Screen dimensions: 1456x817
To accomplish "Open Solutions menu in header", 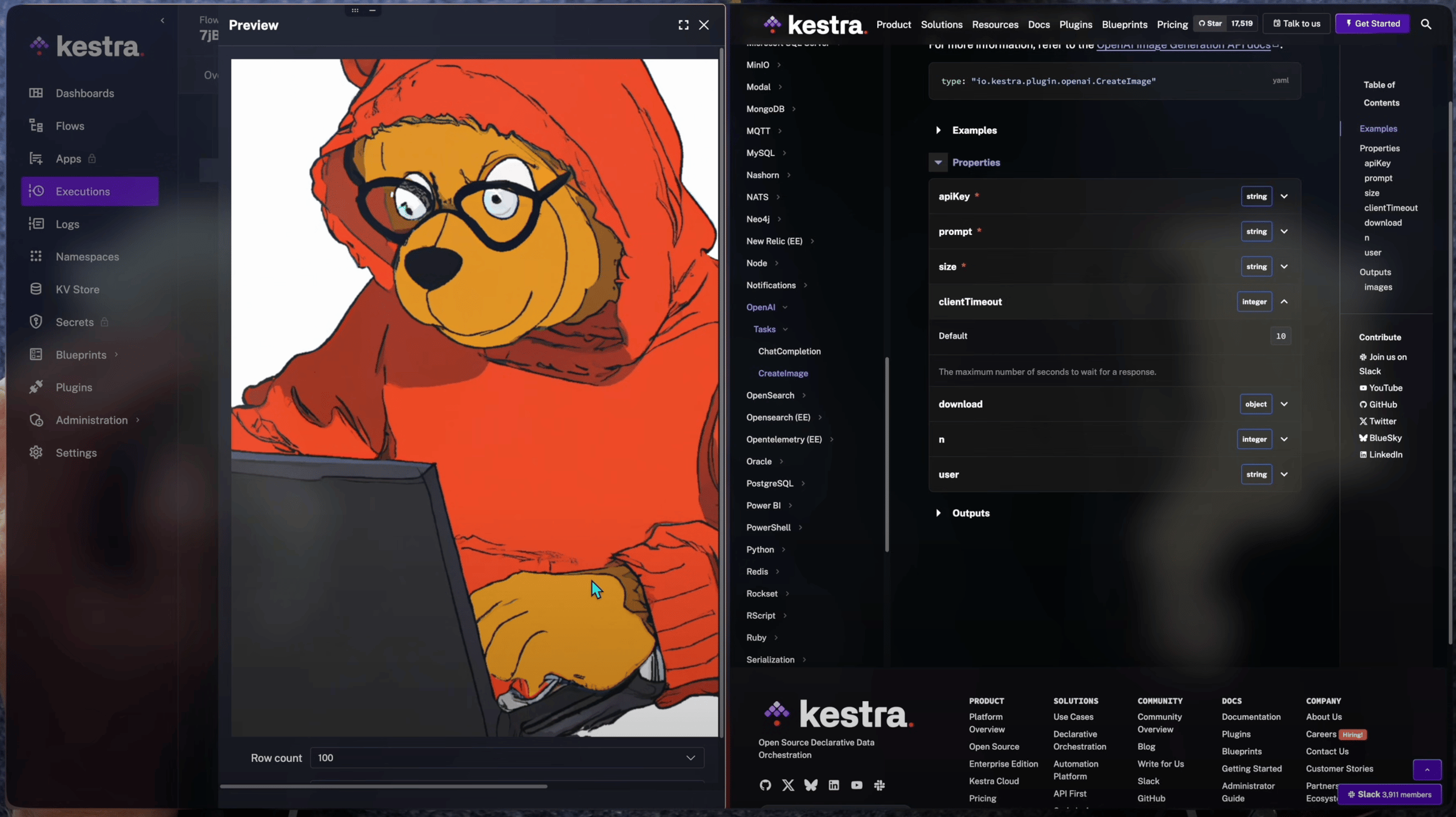I will point(942,25).
